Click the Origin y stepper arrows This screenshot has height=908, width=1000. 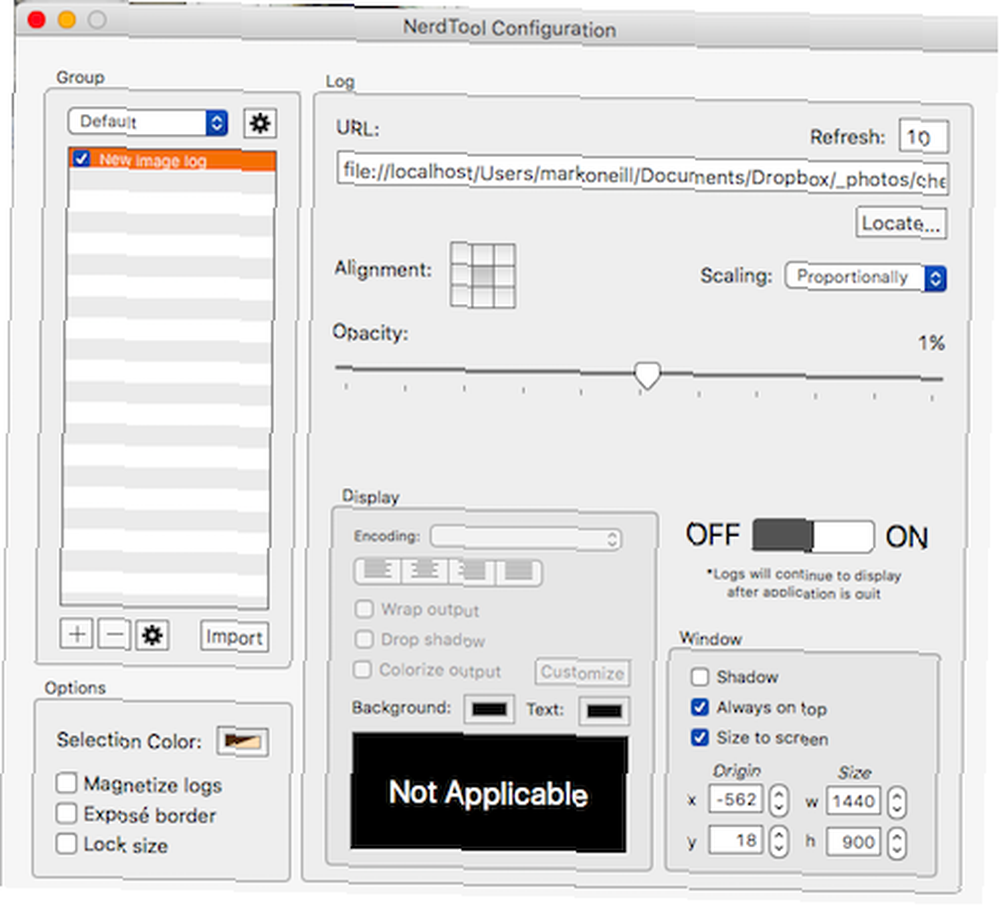pos(779,842)
